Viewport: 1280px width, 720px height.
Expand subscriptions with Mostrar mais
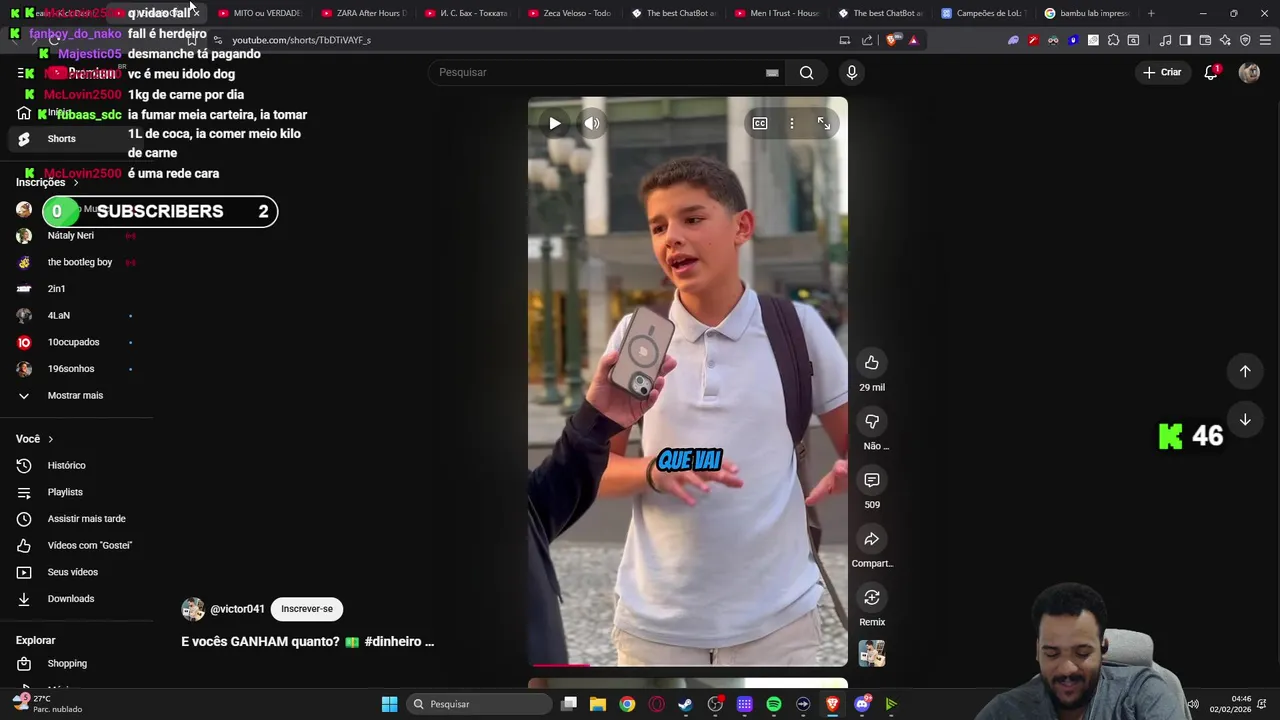point(76,396)
